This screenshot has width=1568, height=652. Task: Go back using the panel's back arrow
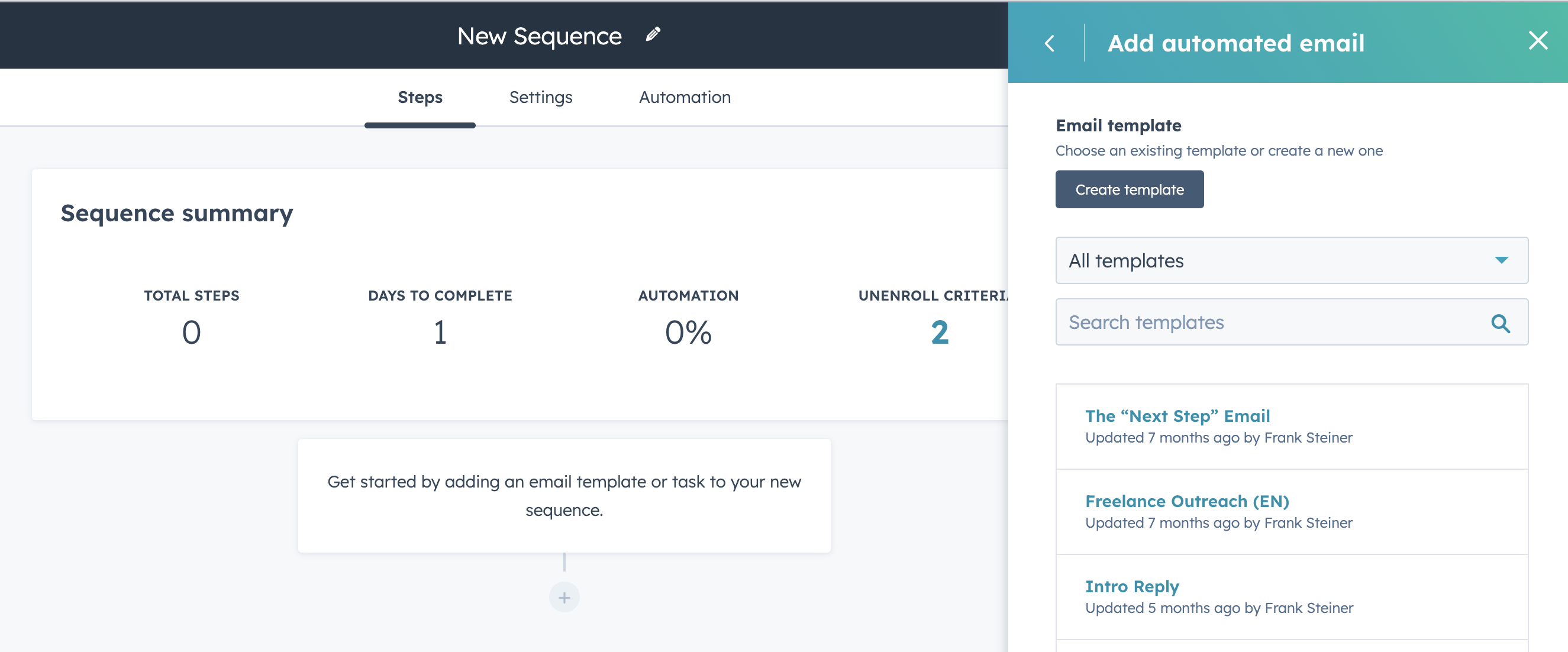1050,43
